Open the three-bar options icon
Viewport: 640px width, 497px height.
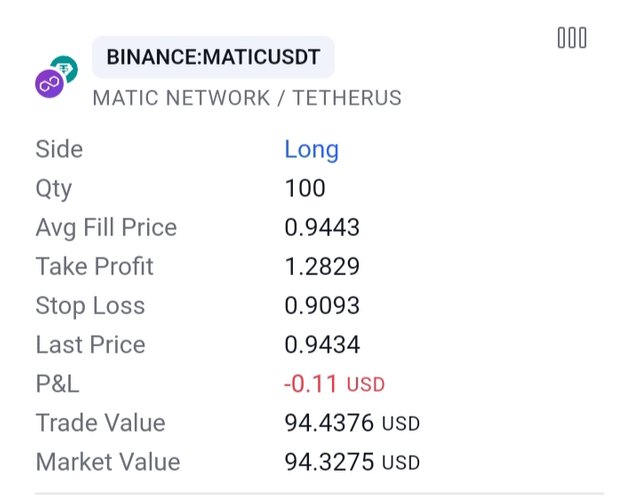pyautogui.click(x=571, y=38)
